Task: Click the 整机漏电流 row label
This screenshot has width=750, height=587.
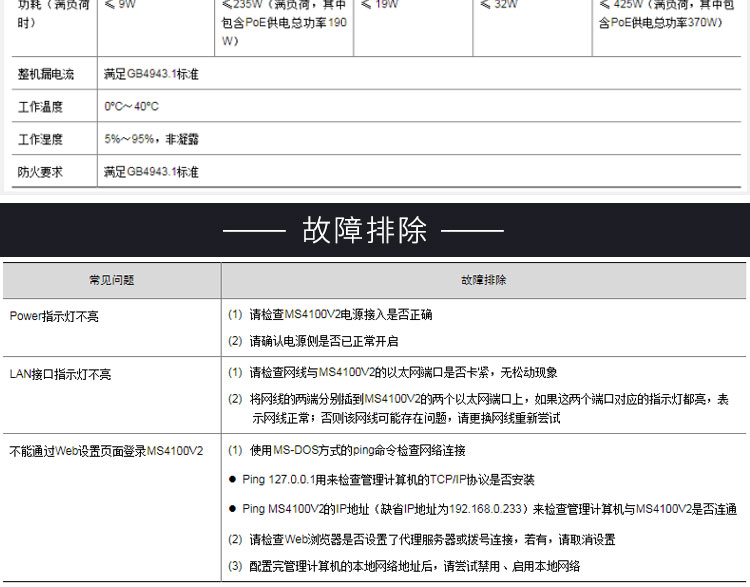Action: coord(46,74)
